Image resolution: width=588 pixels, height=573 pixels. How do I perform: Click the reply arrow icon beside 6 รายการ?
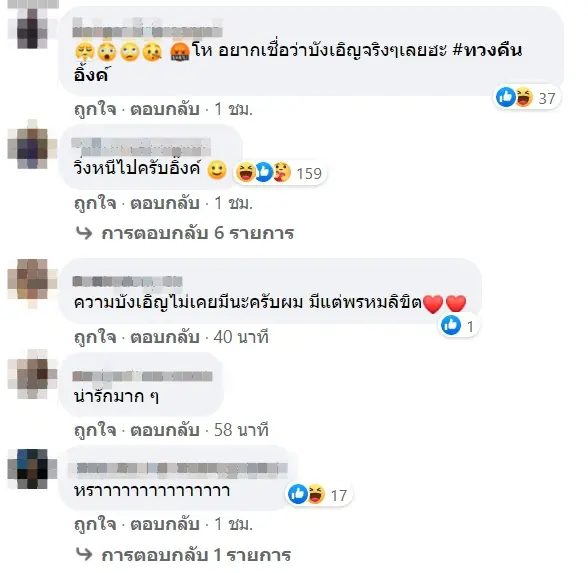84,233
